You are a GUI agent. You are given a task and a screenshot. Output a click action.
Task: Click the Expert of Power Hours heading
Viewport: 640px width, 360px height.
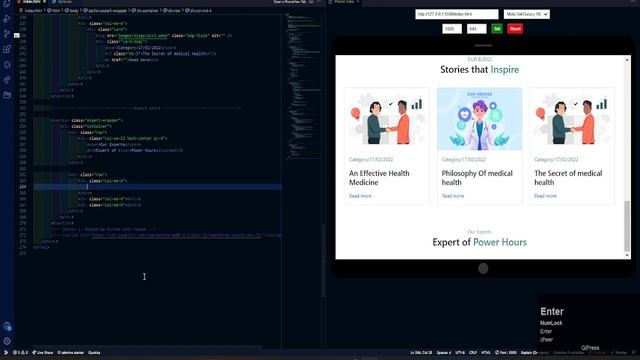coord(480,242)
